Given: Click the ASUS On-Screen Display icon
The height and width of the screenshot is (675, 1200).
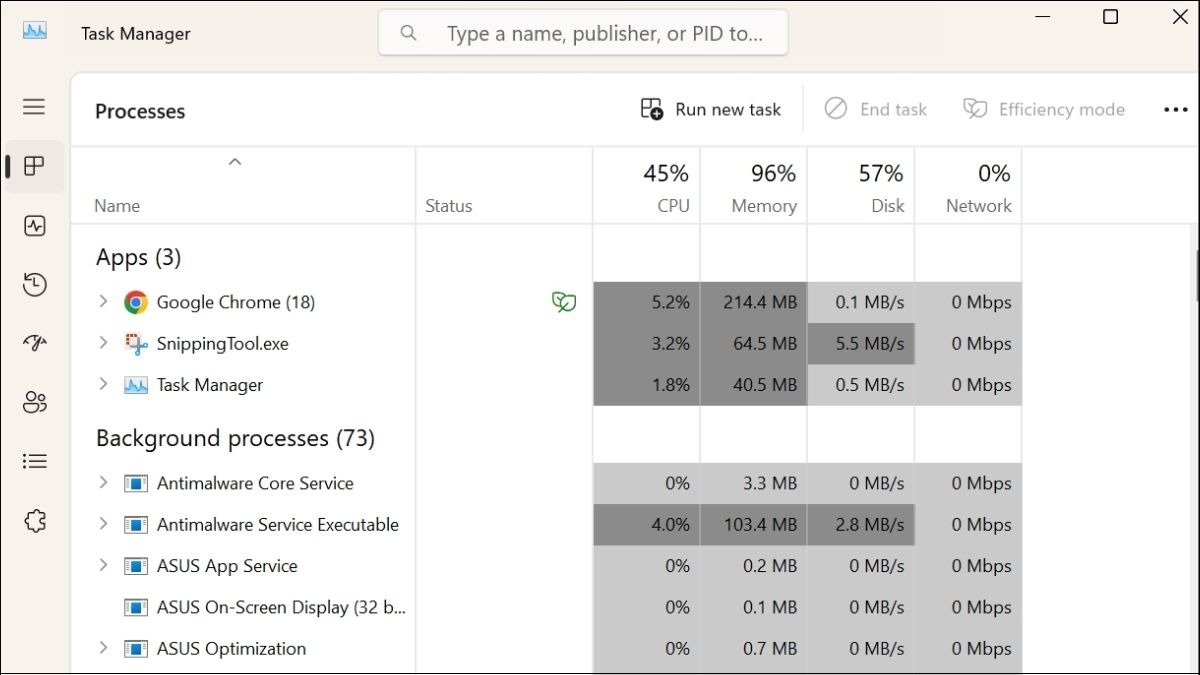Looking at the screenshot, I should point(136,607).
